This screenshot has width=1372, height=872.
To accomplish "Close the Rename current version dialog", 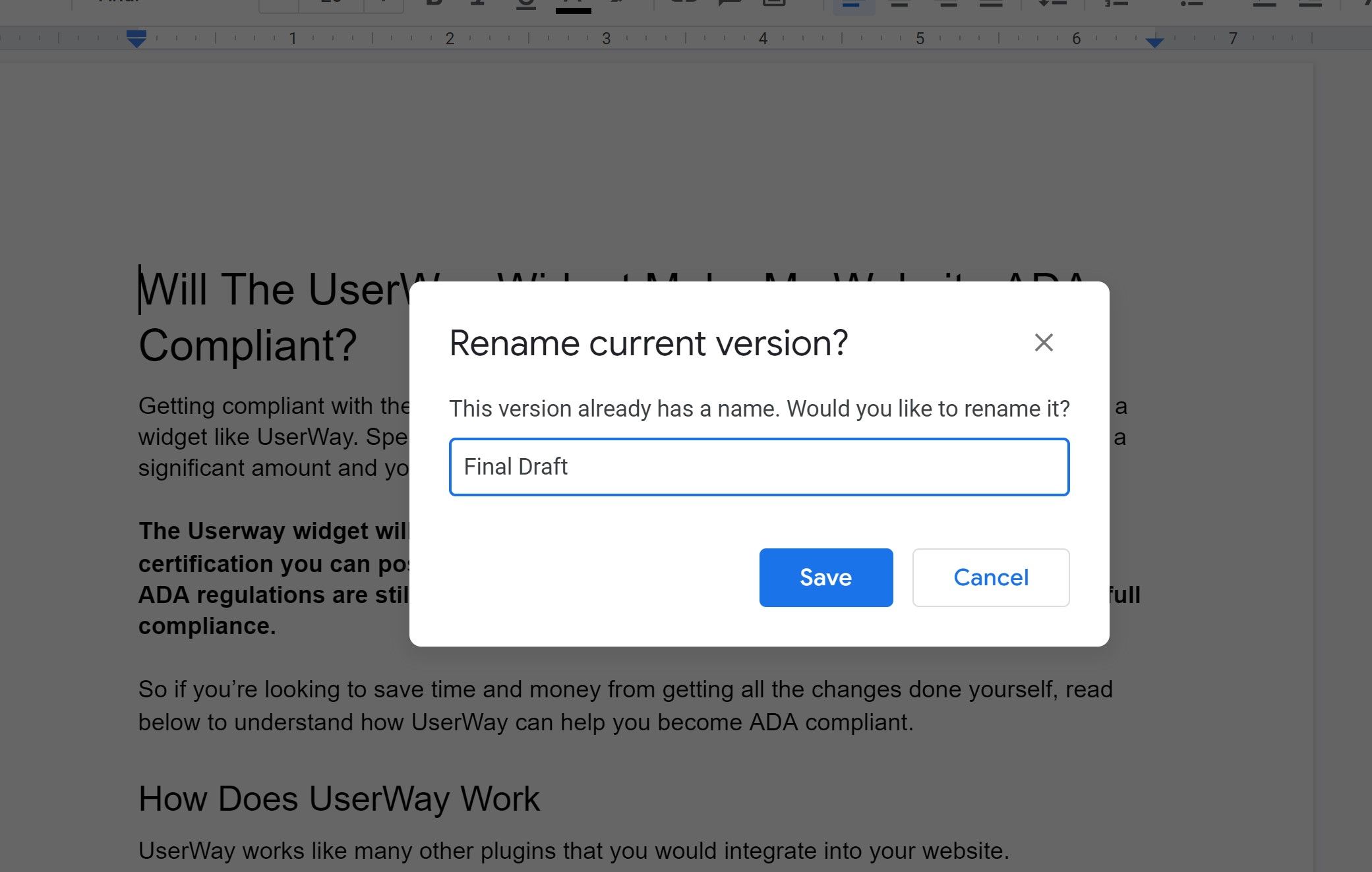I will click(1043, 342).
